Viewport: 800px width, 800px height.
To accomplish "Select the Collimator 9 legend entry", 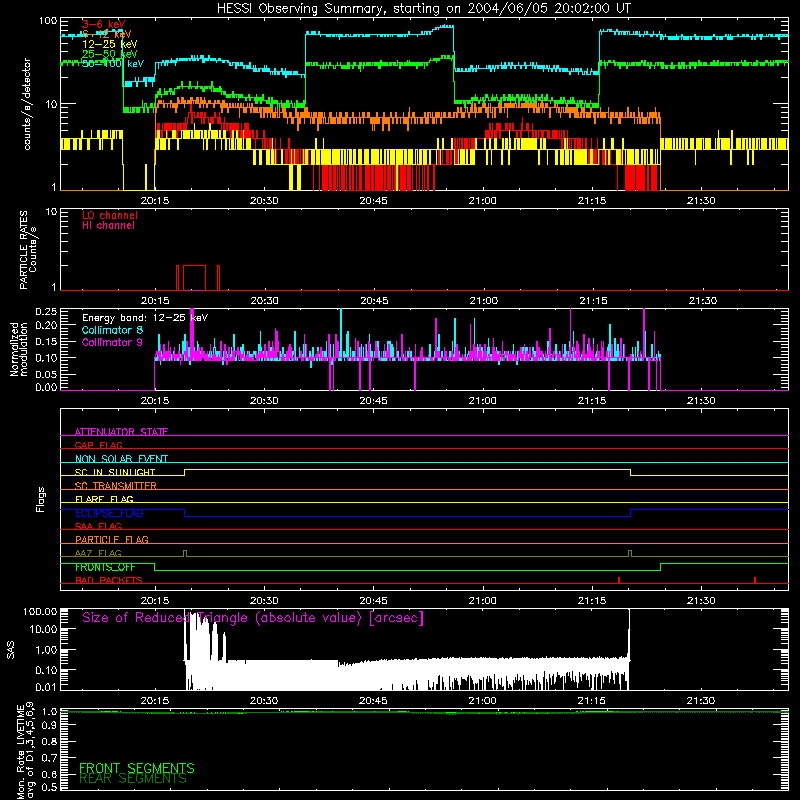I will 112,342.
